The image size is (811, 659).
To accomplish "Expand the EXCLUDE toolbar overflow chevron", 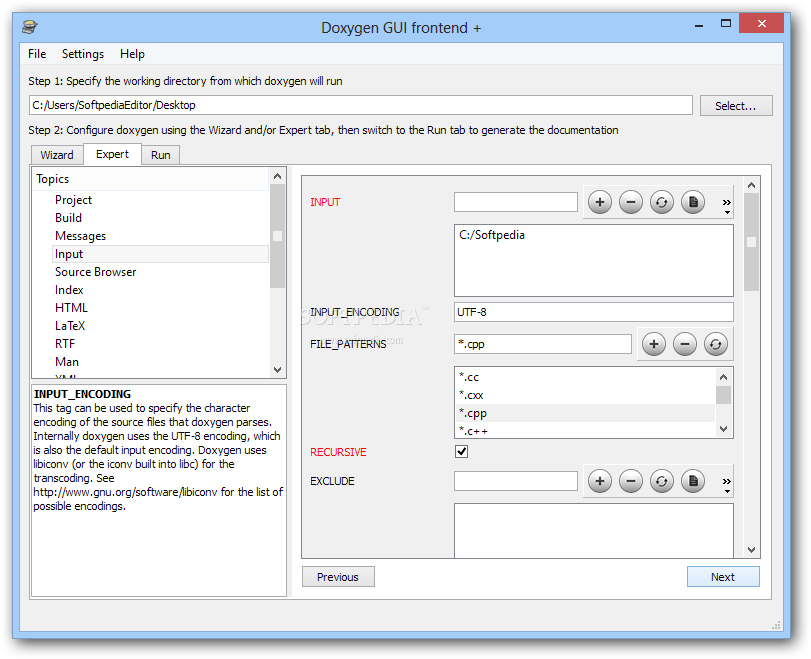I will tap(727, 485).
